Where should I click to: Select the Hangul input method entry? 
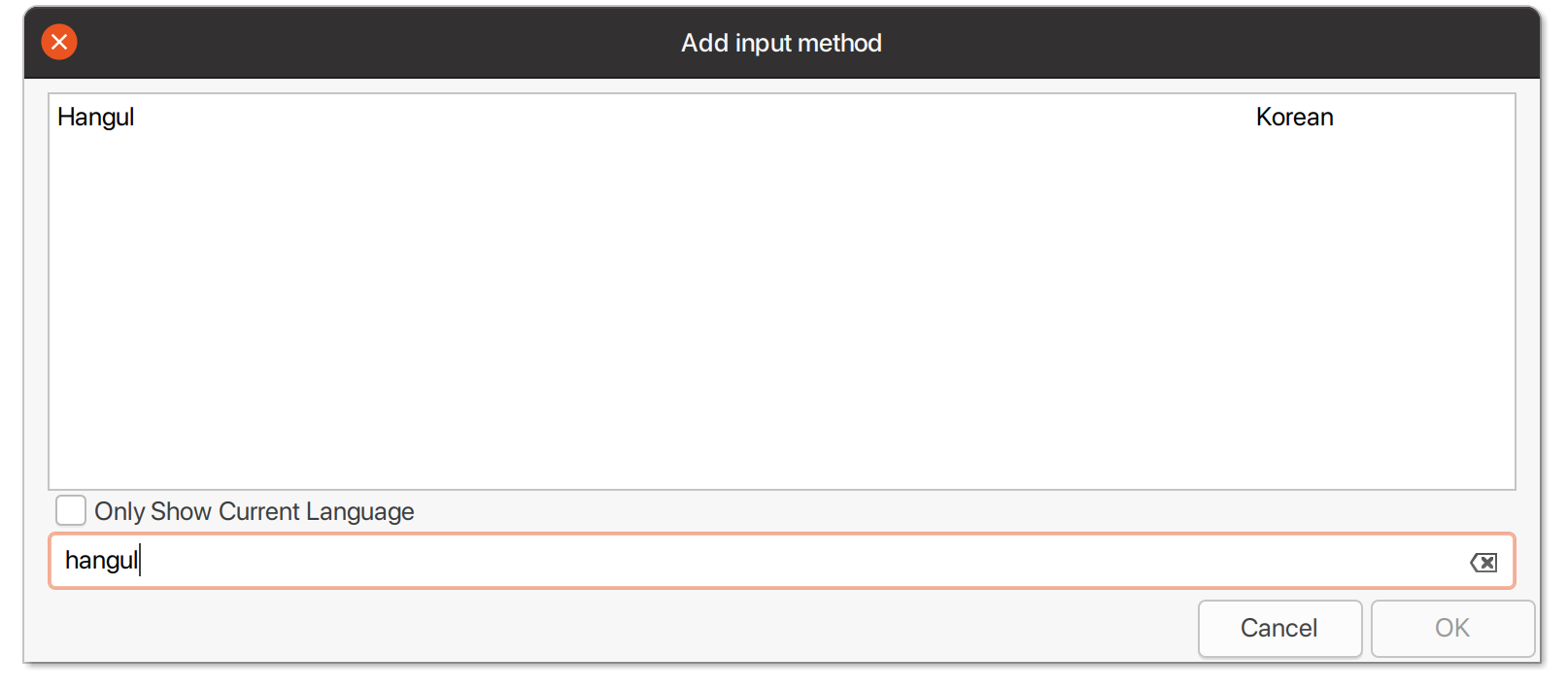coord(96,118)
